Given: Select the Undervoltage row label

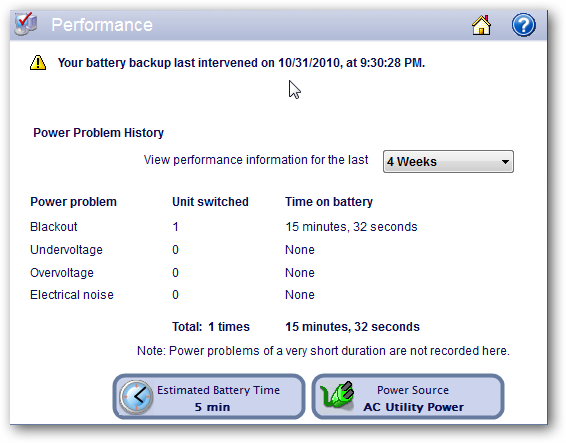Looking at the screenshot, I should (66, 250).
